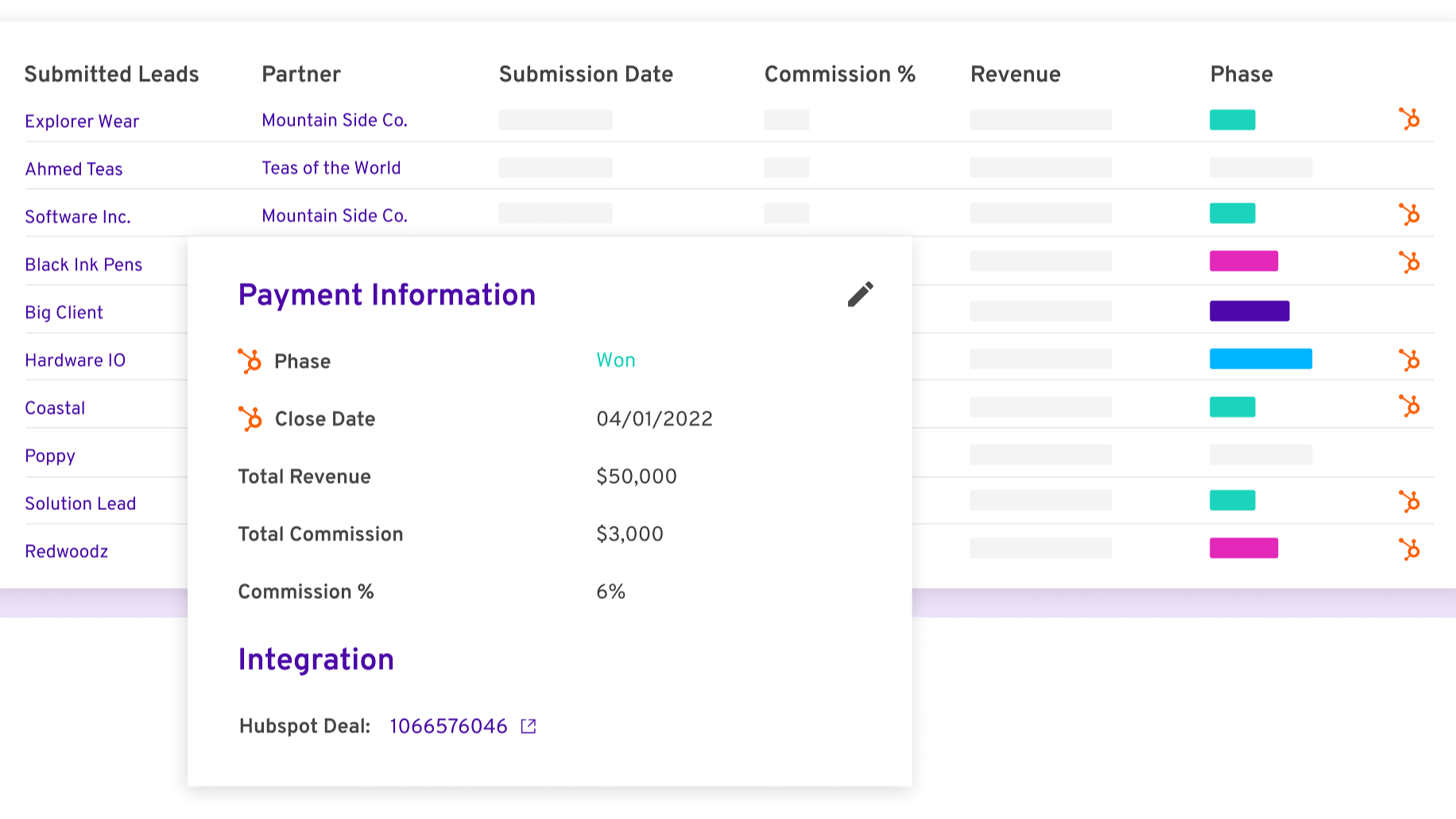Click teal phase badge in Explorer Wear row

[x=1233, y=120]
